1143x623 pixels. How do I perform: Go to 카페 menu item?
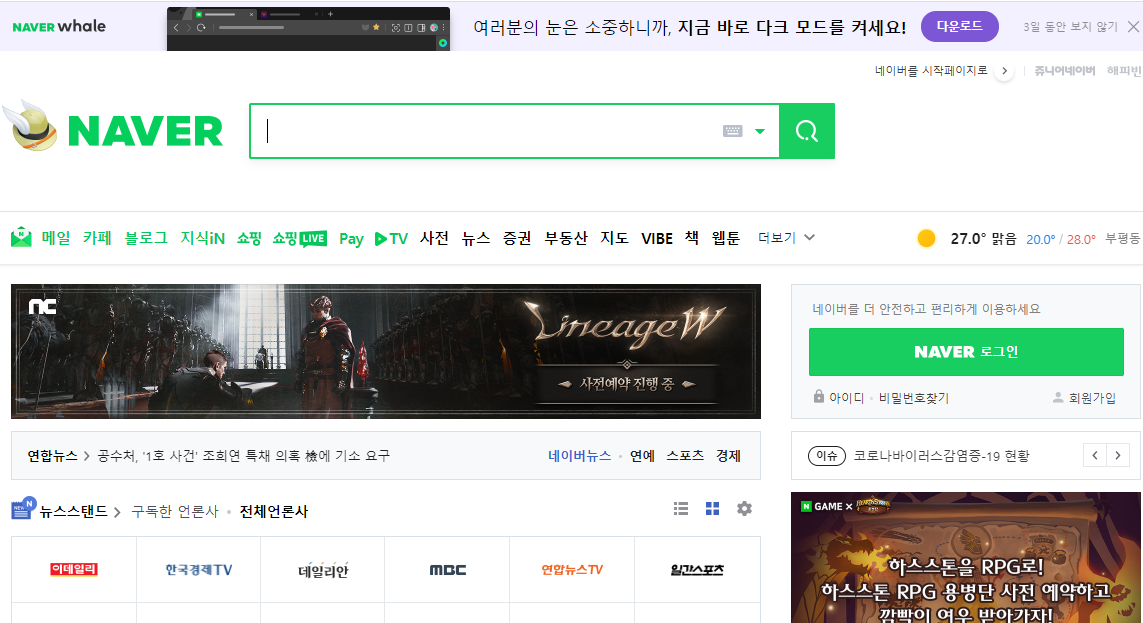coord(97,238)
